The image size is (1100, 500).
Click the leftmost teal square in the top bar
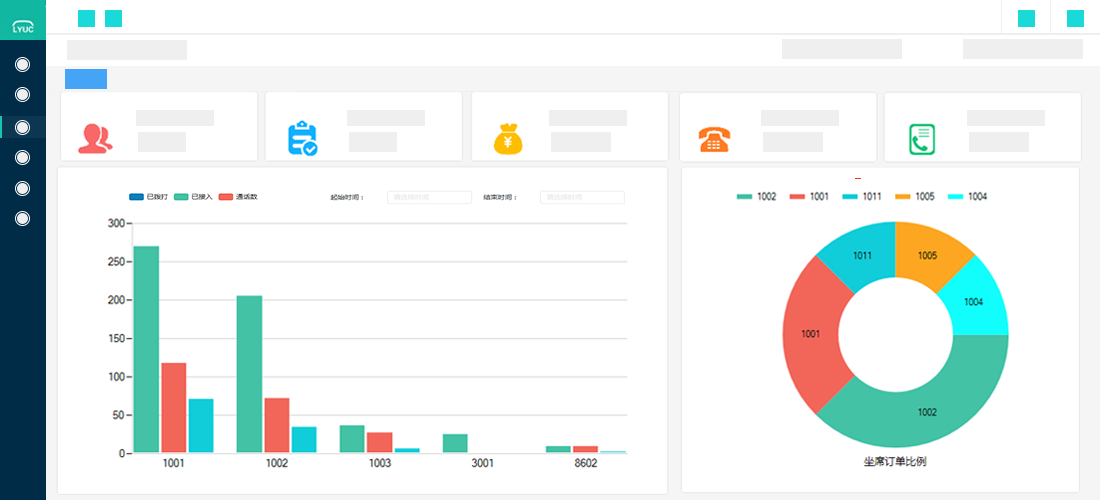click(x=87, y=18)
